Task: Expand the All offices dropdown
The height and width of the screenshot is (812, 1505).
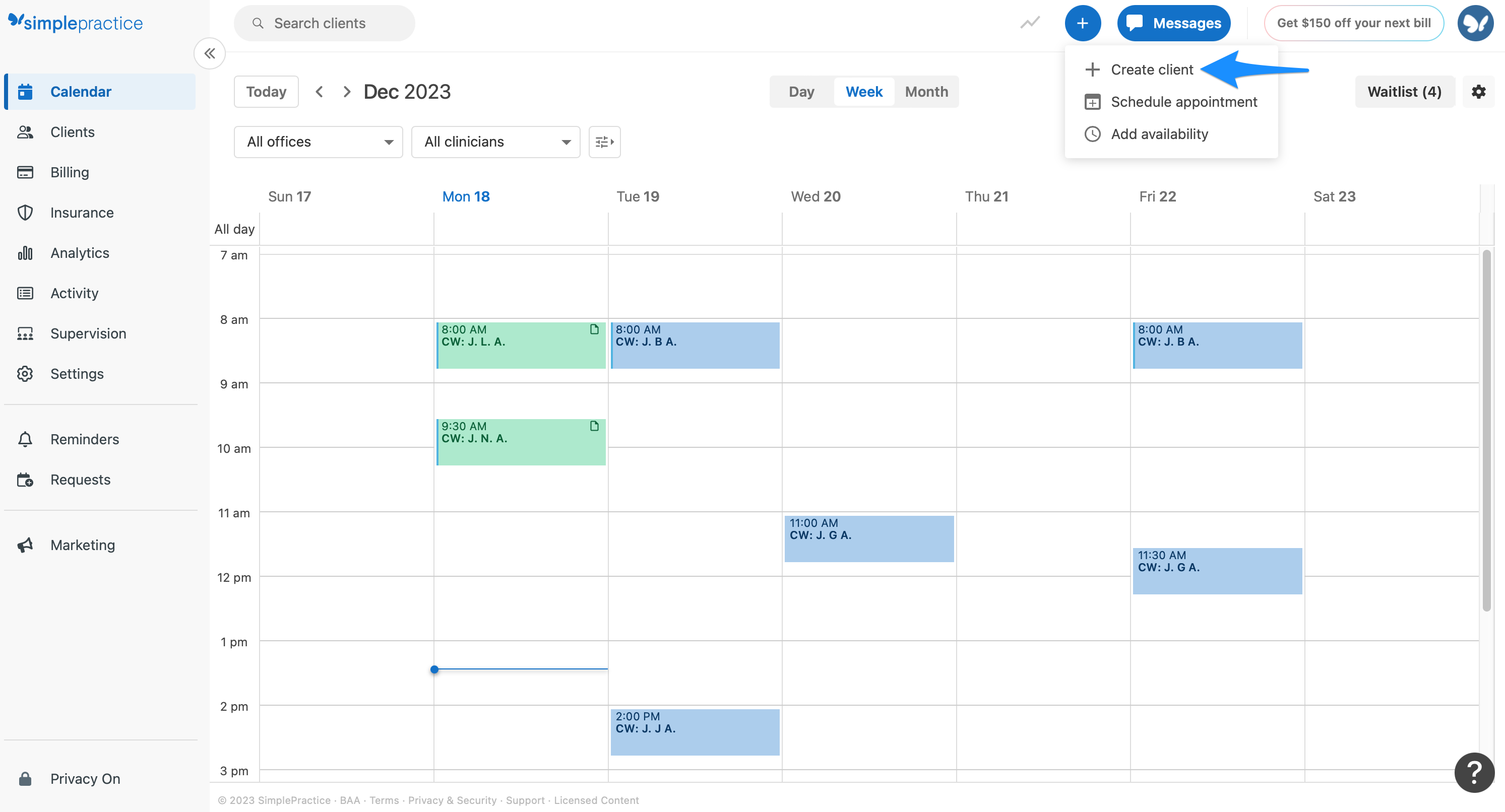Action: point(319,142)
